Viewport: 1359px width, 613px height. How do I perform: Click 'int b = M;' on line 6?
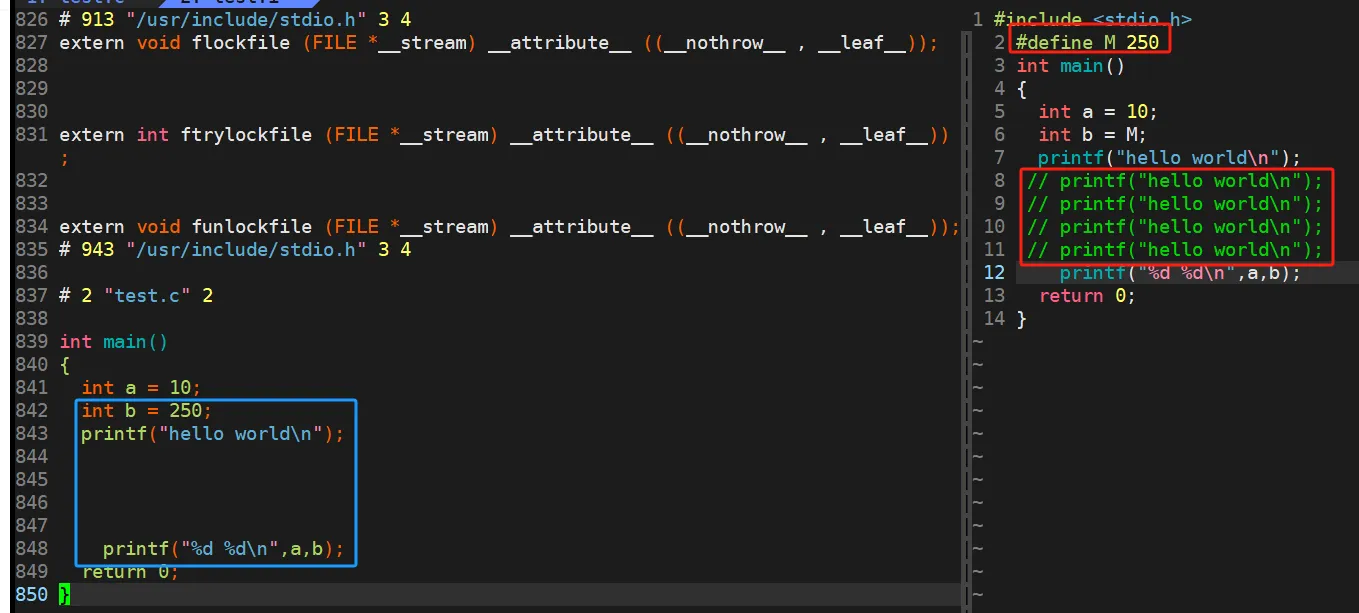1093,135
